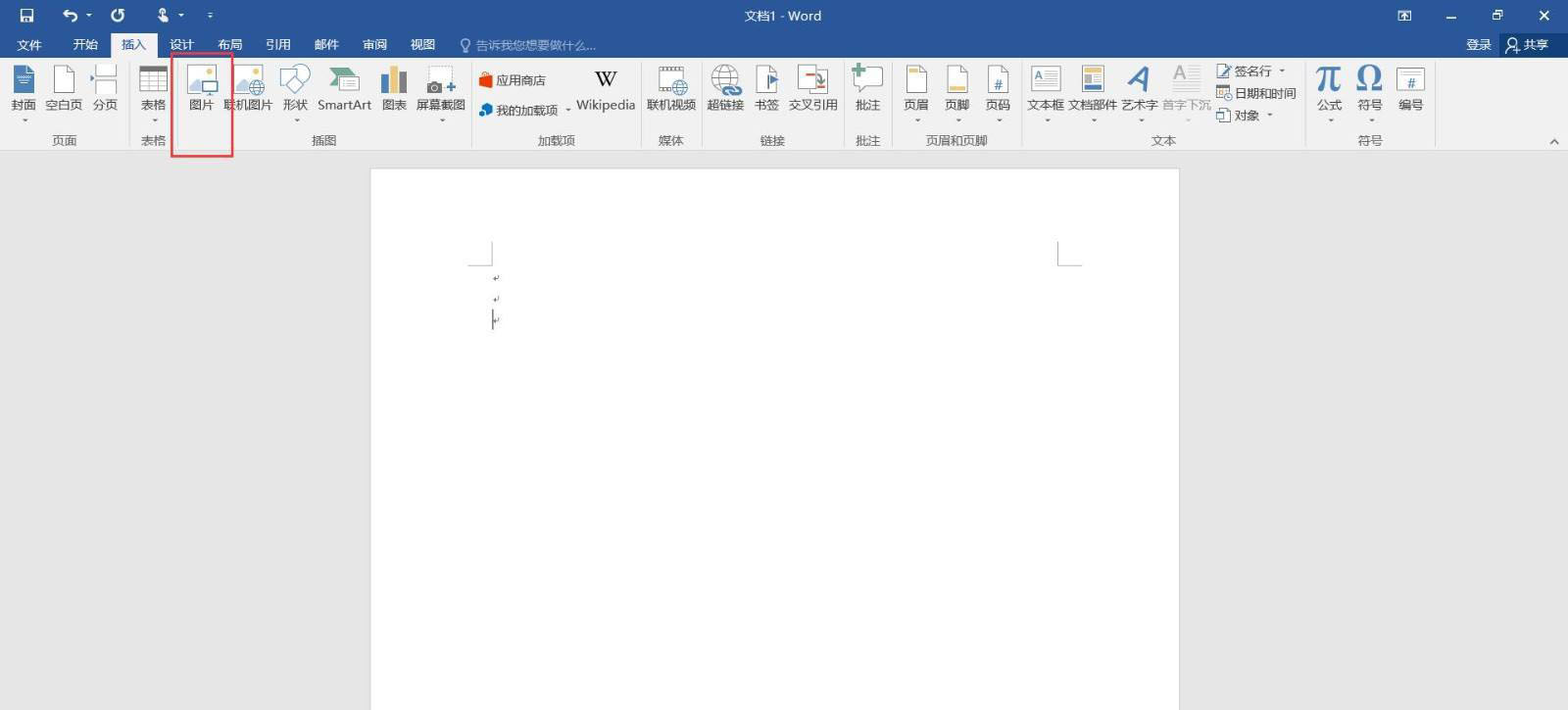This screenshot has width=1568, height=710.
Task: Insert a 批注 comment
Action: click(867, 88)
